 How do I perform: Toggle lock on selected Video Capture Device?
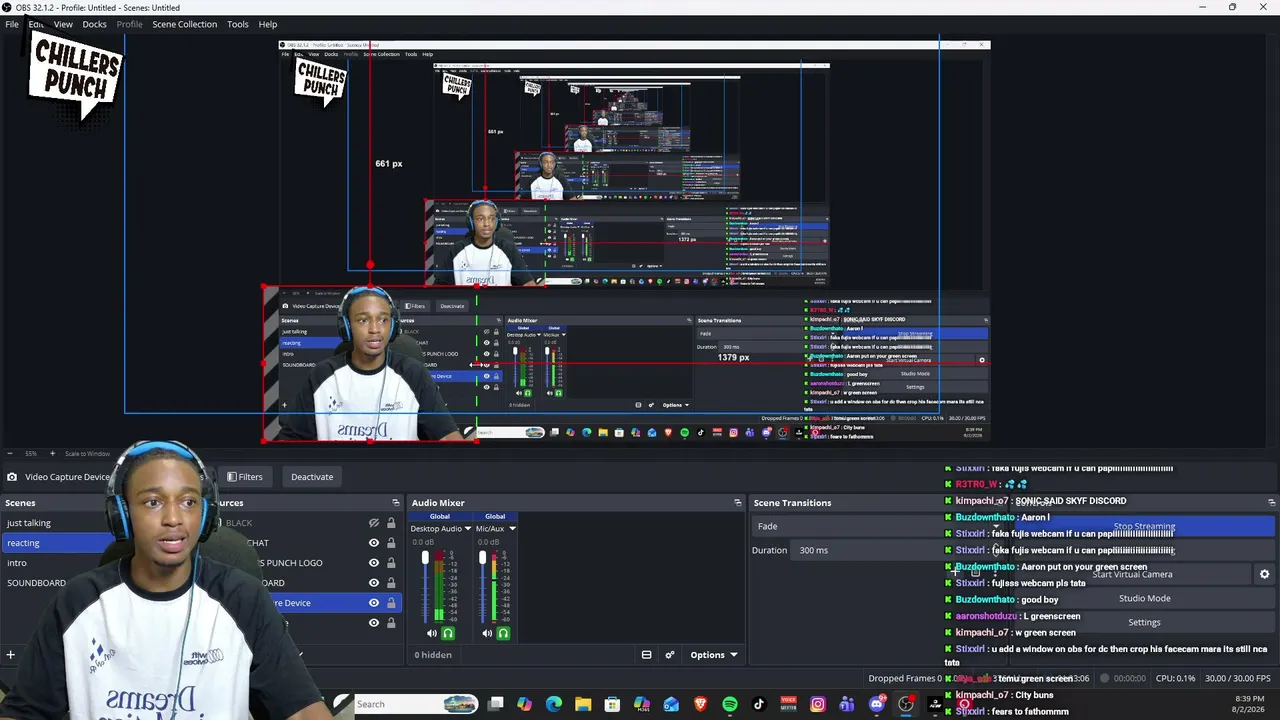(x=391, y=603)
